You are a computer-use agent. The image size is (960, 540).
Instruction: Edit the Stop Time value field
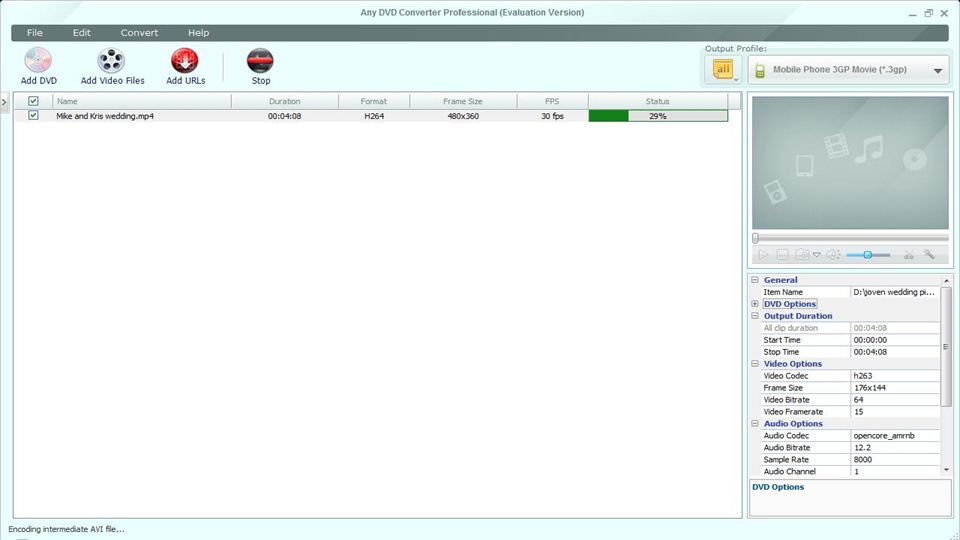pos(895,352)
